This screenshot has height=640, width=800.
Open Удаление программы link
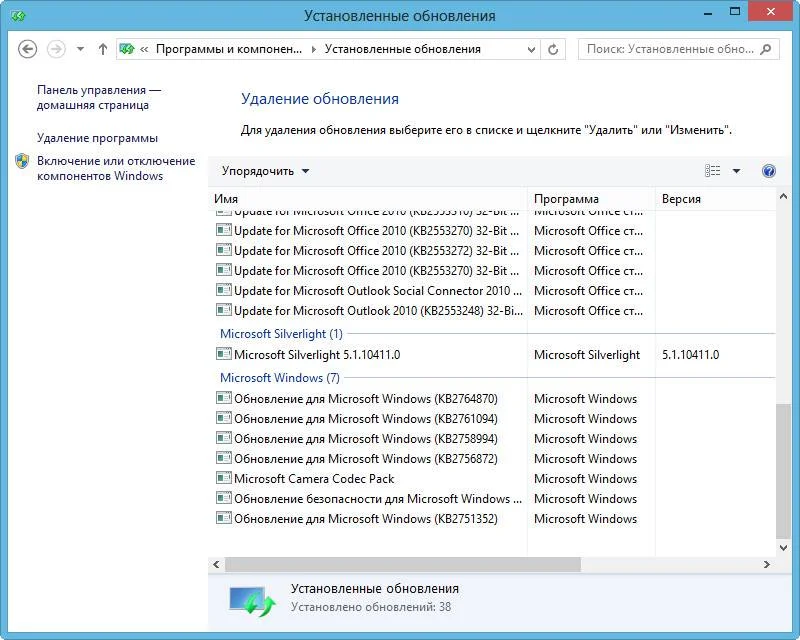coord(97,138)
